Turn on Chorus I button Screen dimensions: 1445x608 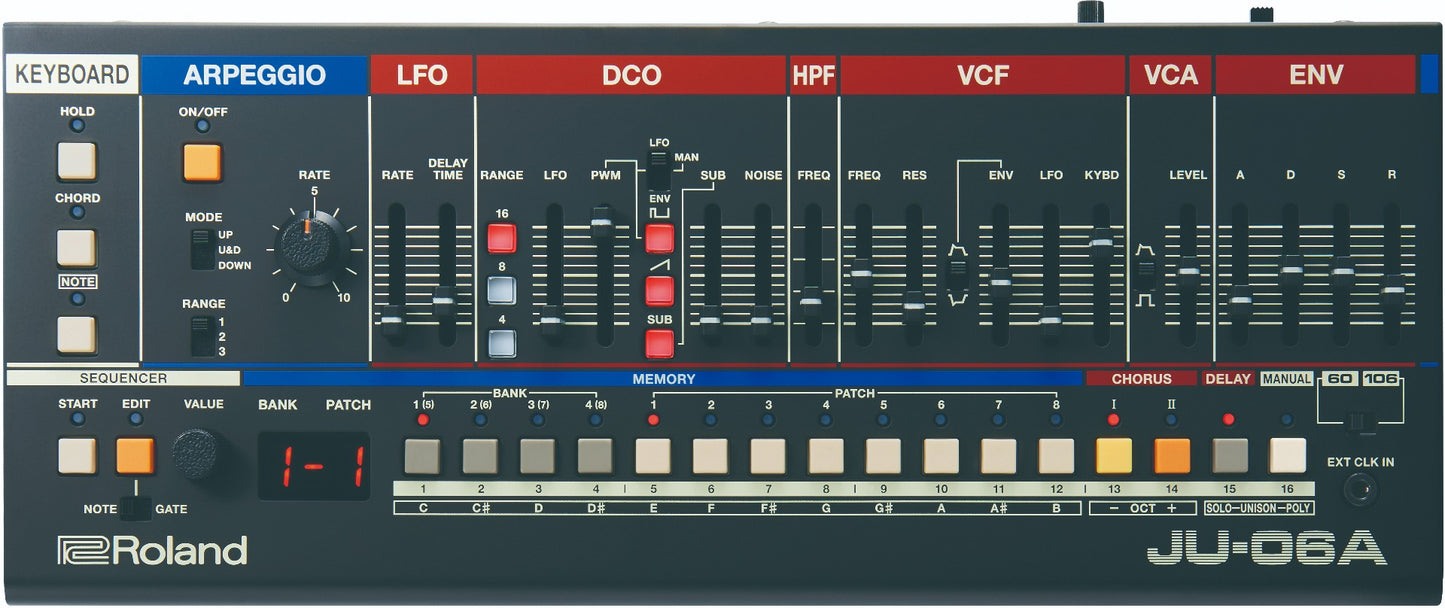1114,456
